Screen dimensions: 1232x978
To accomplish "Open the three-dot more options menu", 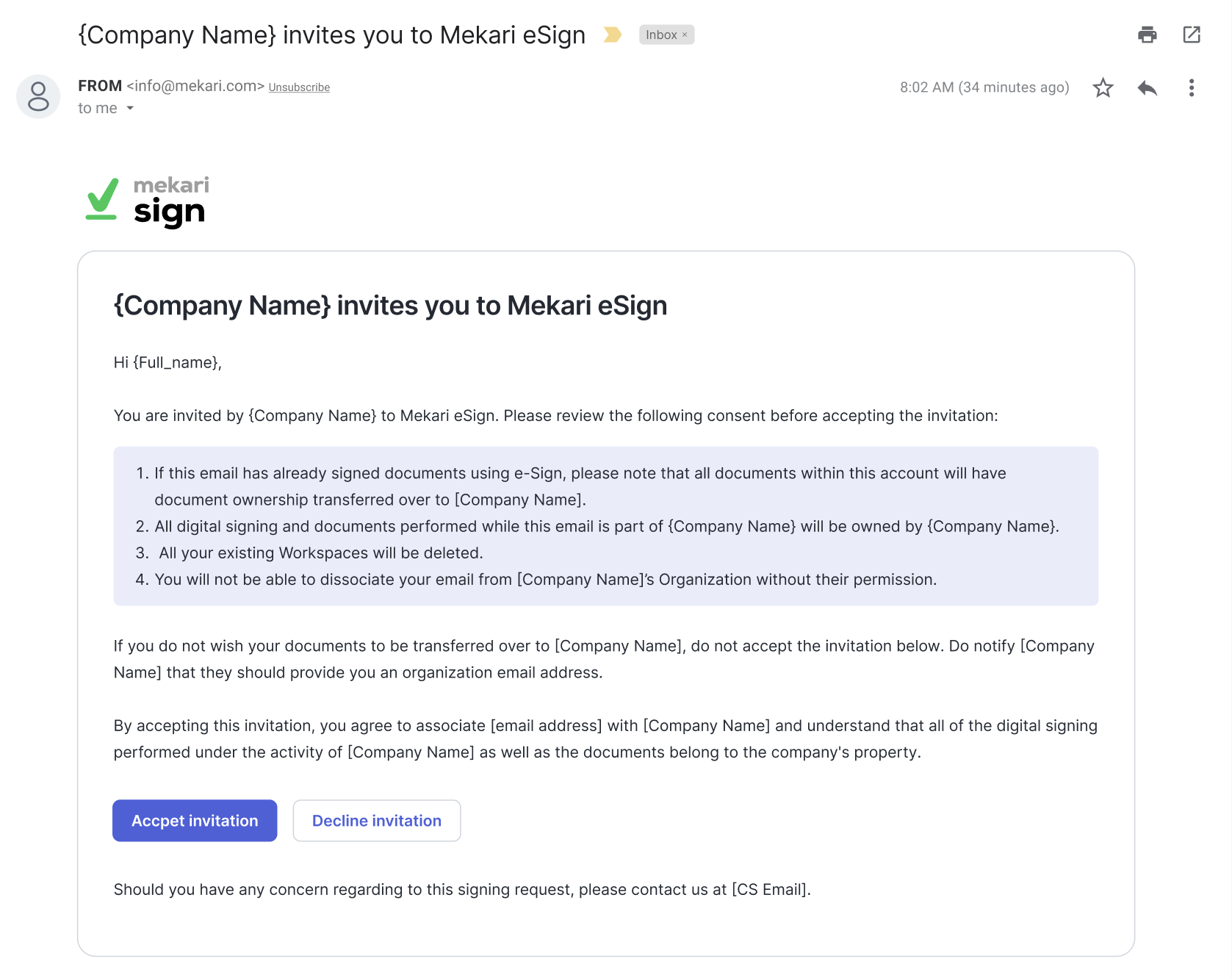I will coord(1192,88).
